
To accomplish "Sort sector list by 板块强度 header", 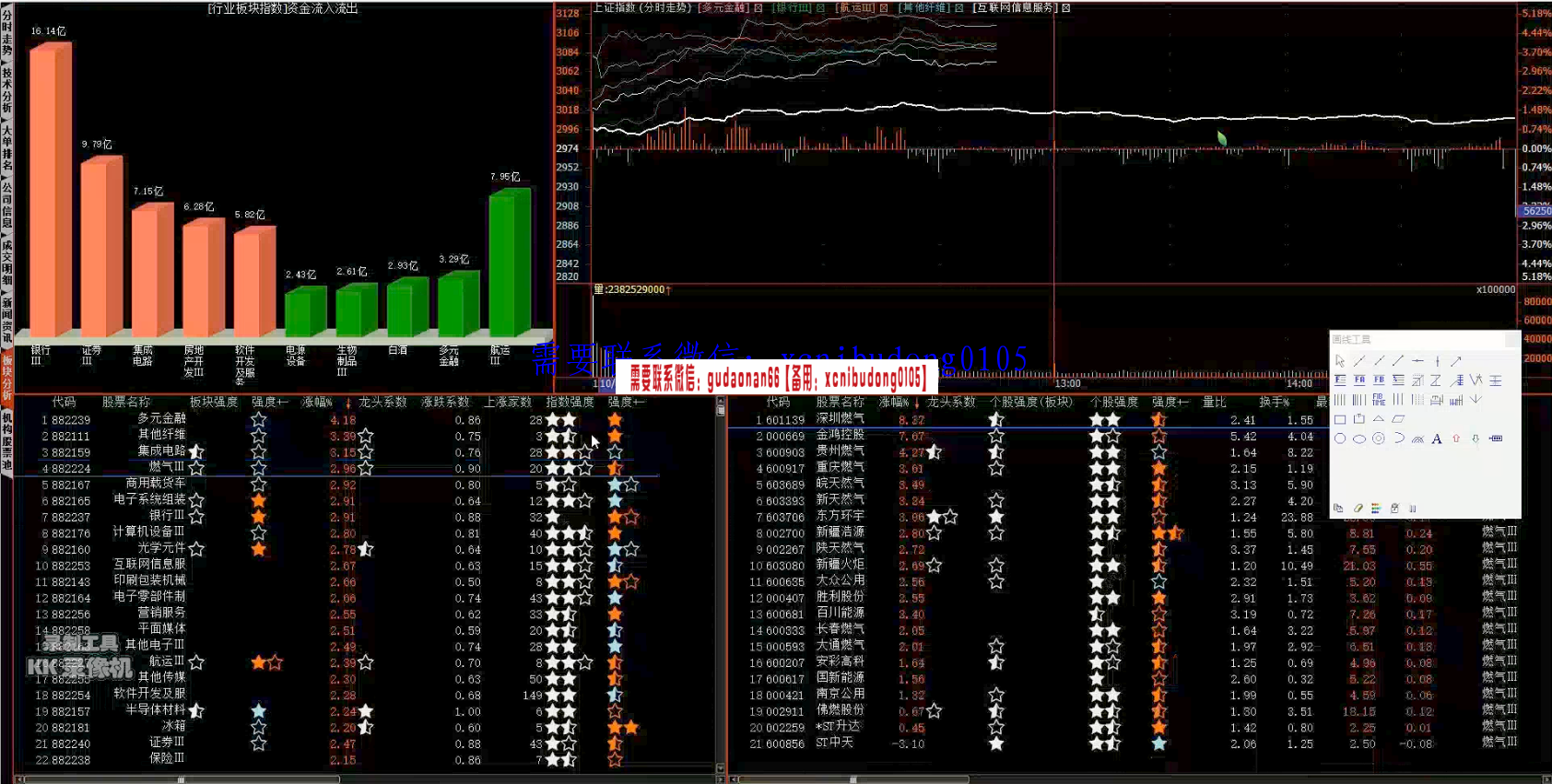I will click(x=214, y=403).
